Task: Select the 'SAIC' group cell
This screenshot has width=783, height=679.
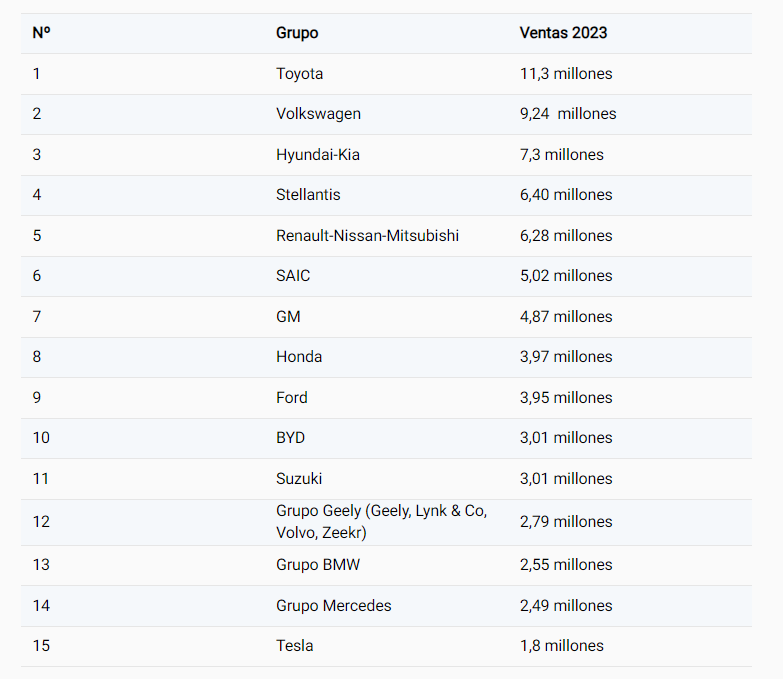Action: click(x=293, y=276)
